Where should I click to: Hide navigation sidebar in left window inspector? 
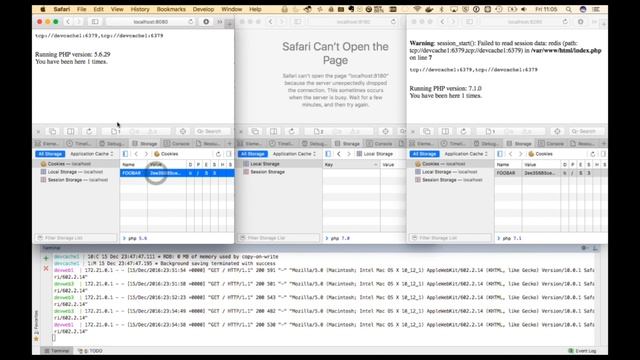click(x=125, y=154)
